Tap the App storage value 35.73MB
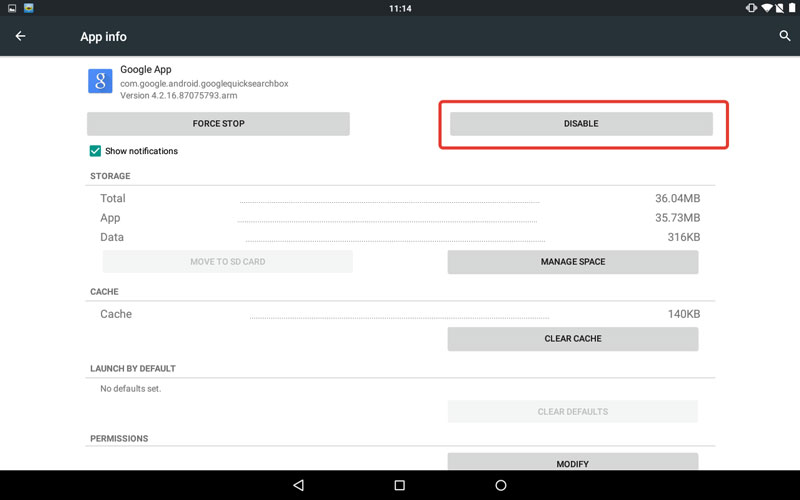This screenshot has height=500, width=800. [x=678, y=218]
